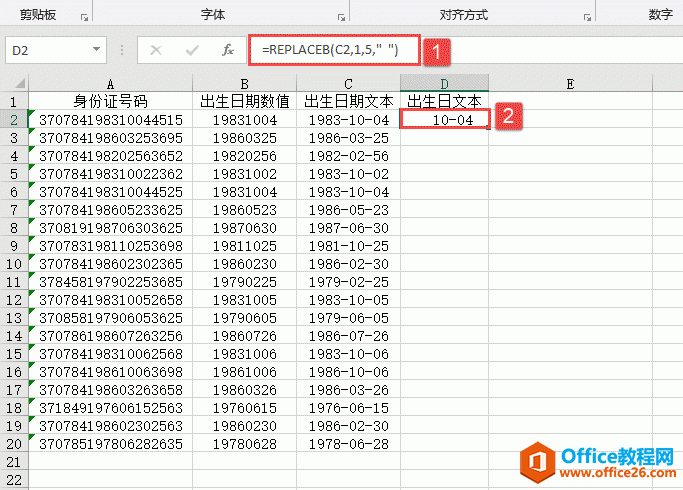Viewport: 683px width, 490px height.
Task: Open the Alignment group dialog launcher
Action: pos(587,17)
